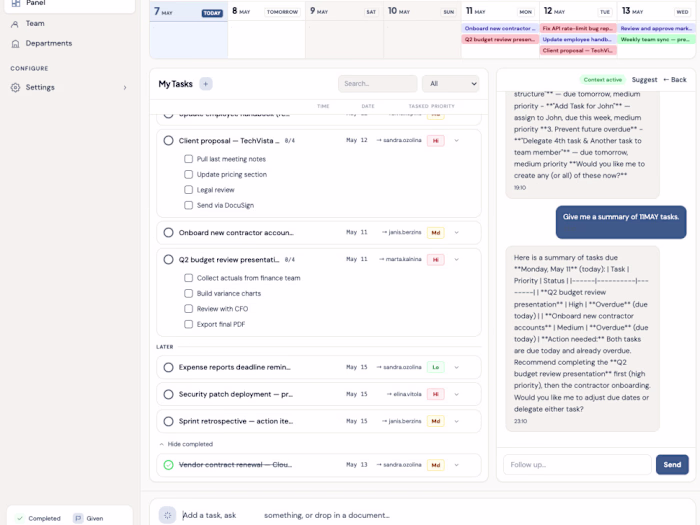The image size is (700, 525).
Task: Send the follow-up message
Action: pos(672,465)
